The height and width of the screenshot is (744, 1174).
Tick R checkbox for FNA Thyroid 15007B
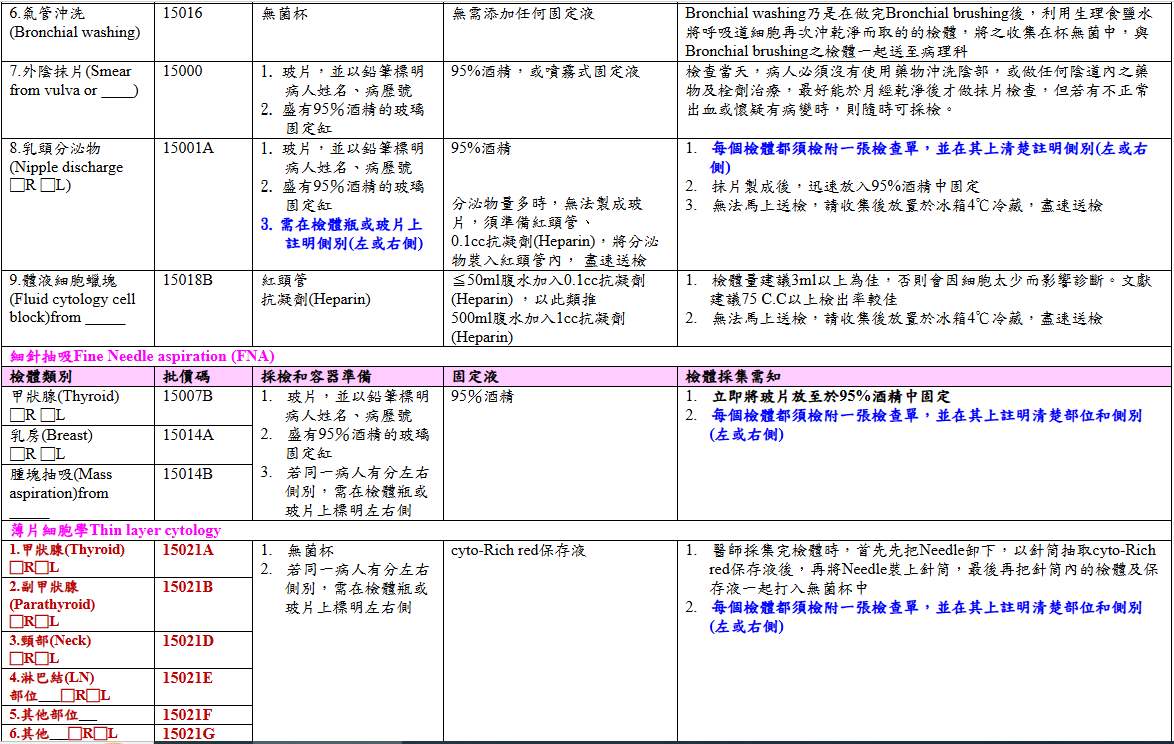click(x=16, y=415)
